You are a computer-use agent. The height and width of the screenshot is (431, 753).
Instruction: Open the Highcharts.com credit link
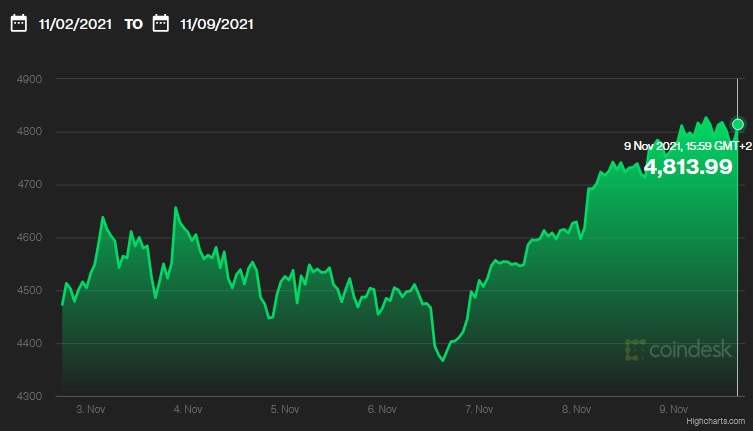716,424
